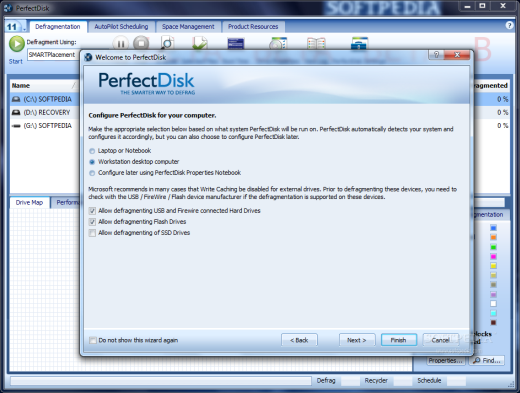520x393 pixels.
Task: Click the Back button in wizard
Action: click(x=299, y=340)
